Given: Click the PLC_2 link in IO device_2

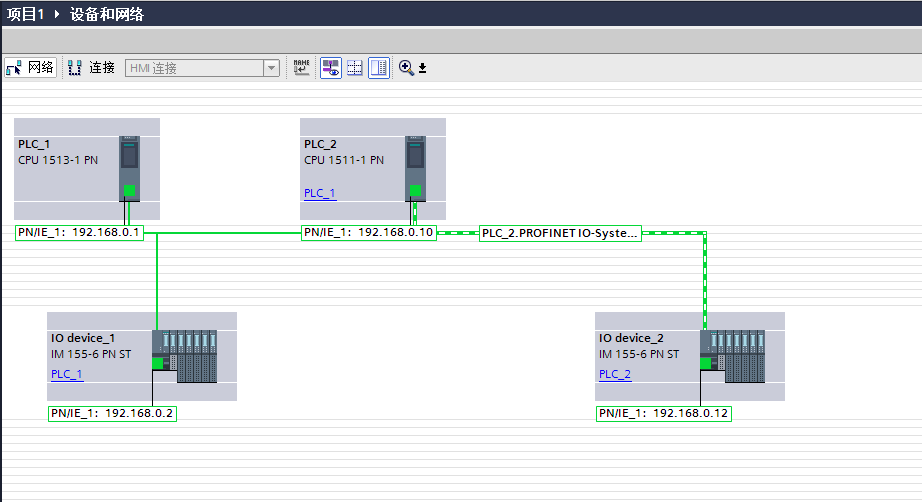Looking at the screenshot, I should click(615, 374).
